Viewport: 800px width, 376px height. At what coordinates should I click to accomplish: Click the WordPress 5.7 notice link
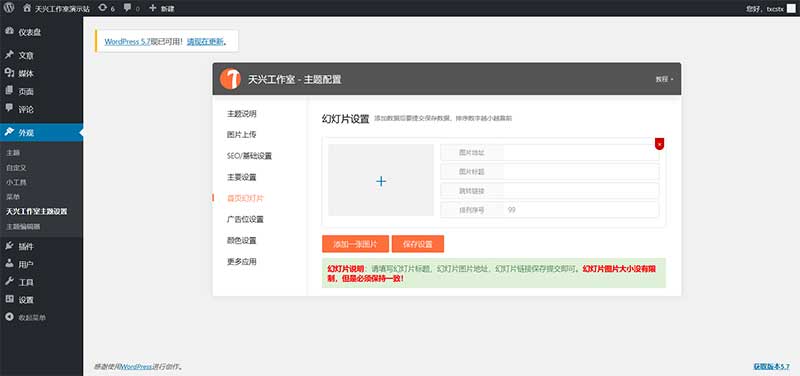pyautogui.click(x=128, y=42)
